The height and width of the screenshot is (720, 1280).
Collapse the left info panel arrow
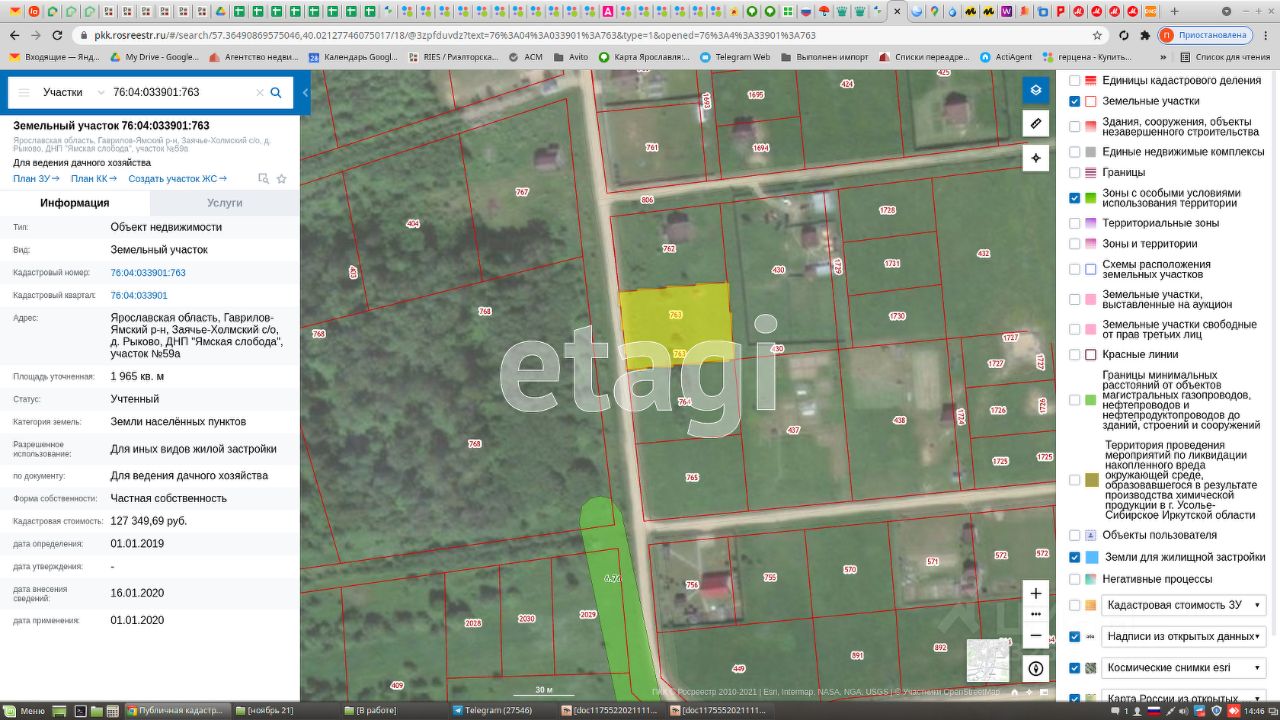[305, 93]
